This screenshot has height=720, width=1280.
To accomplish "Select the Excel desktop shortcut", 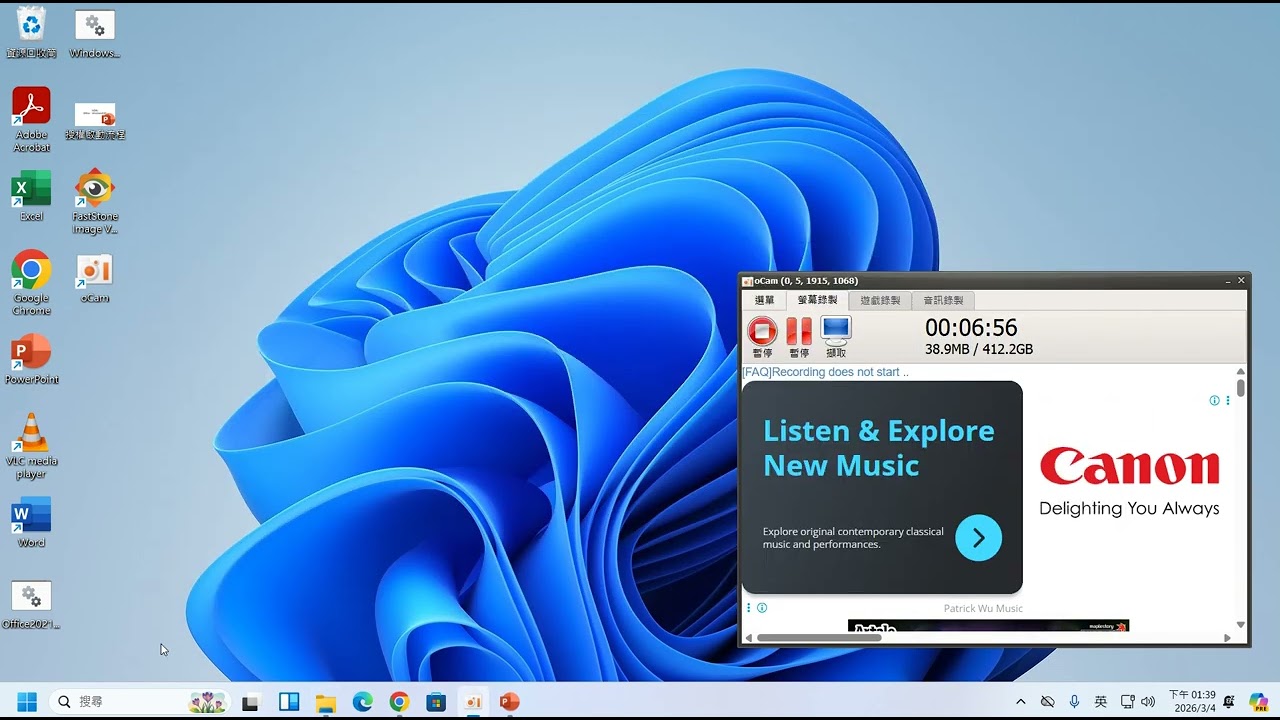I will click(x=31, y=196).
